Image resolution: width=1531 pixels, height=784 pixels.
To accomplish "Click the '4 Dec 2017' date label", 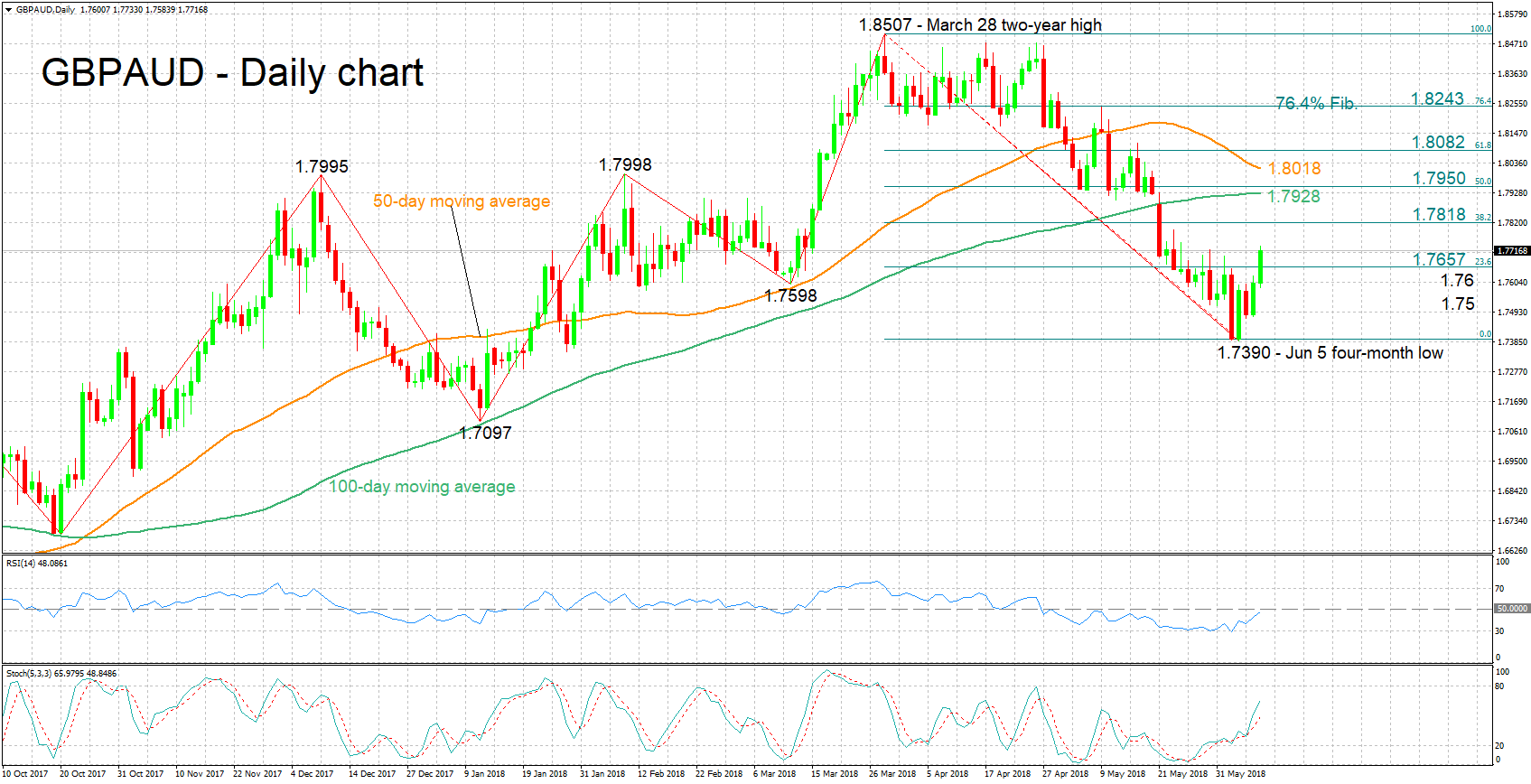I will 313,773.
